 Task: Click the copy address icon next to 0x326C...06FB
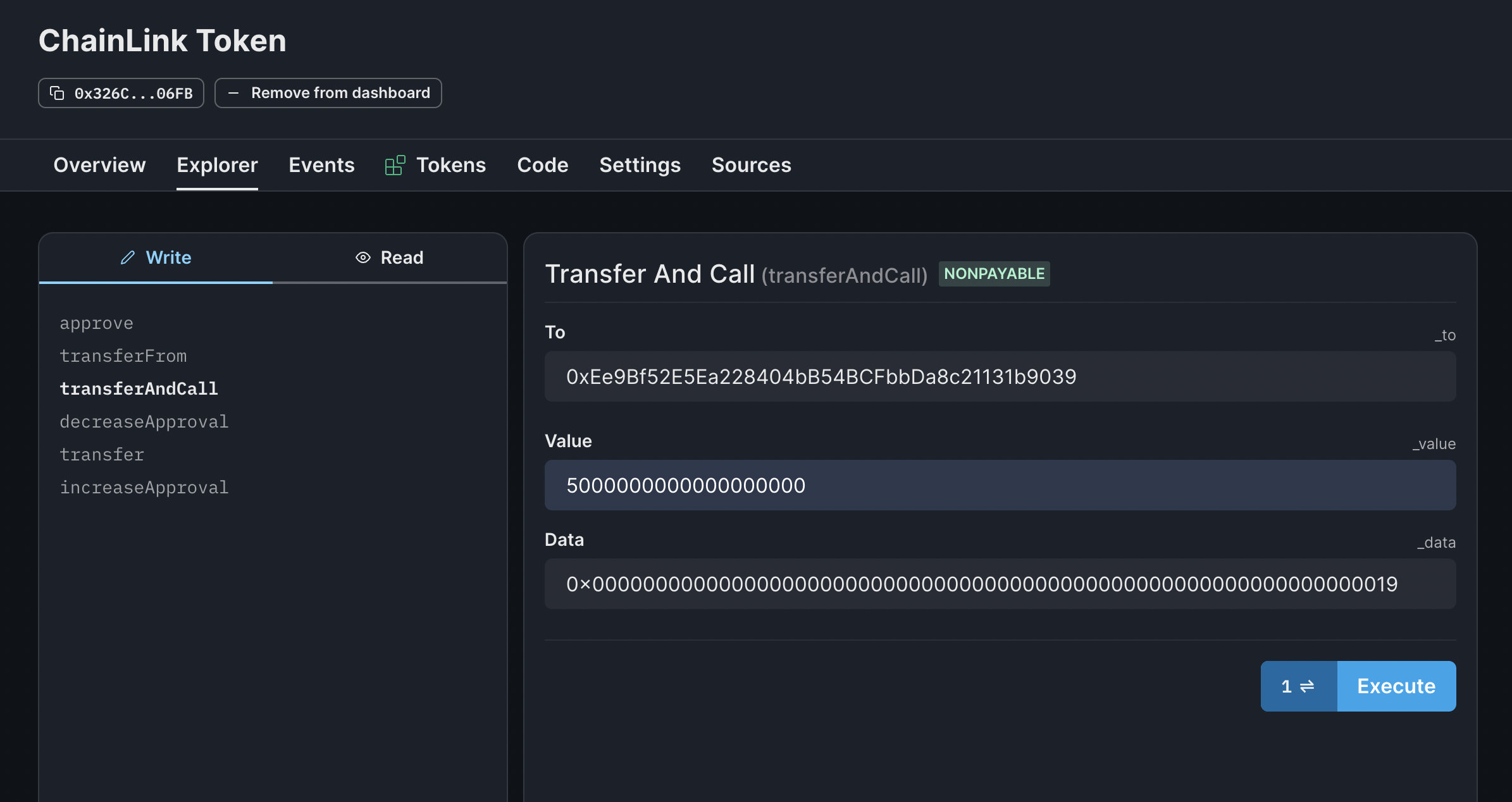pos(58,92)
